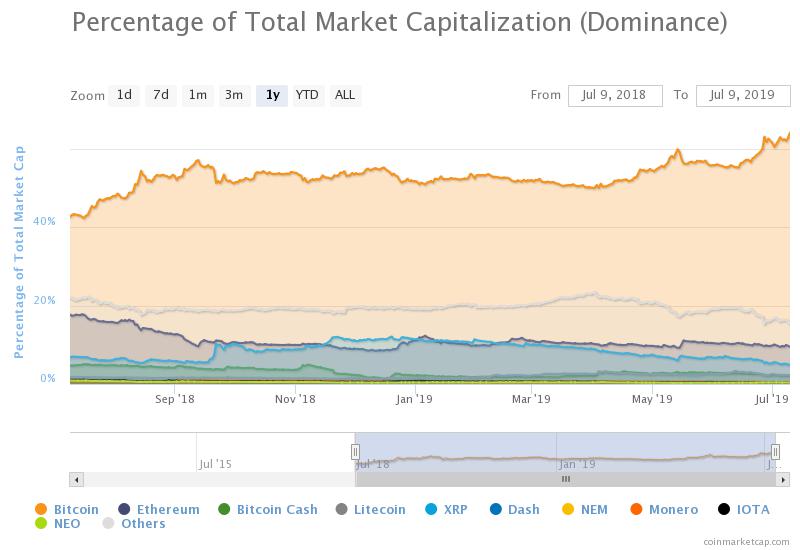Click the Monero orange legend dot
The width and height of the screenshot is (800, 550).
[x=636, y=509]
